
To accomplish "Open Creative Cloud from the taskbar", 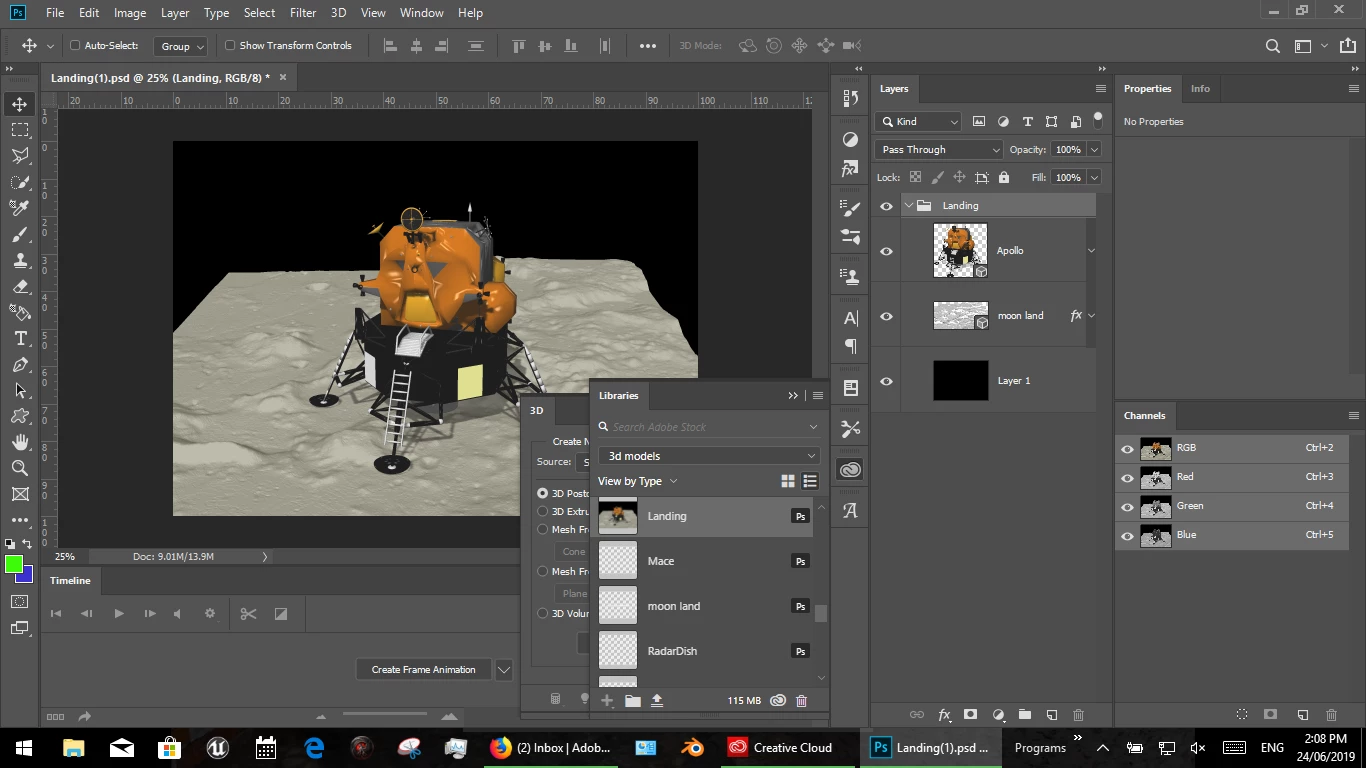I will pyautogui.click(x=780, y=748).
